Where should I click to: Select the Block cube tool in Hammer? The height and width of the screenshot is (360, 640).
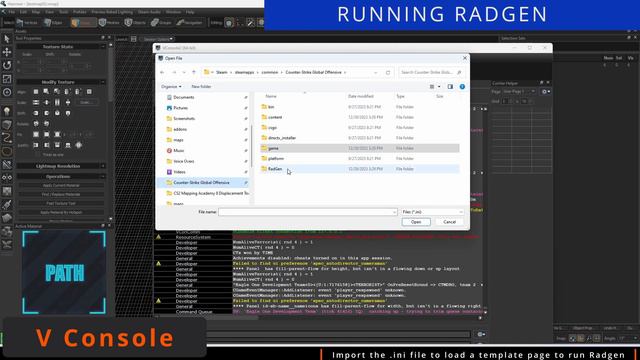tap(7, 124)
